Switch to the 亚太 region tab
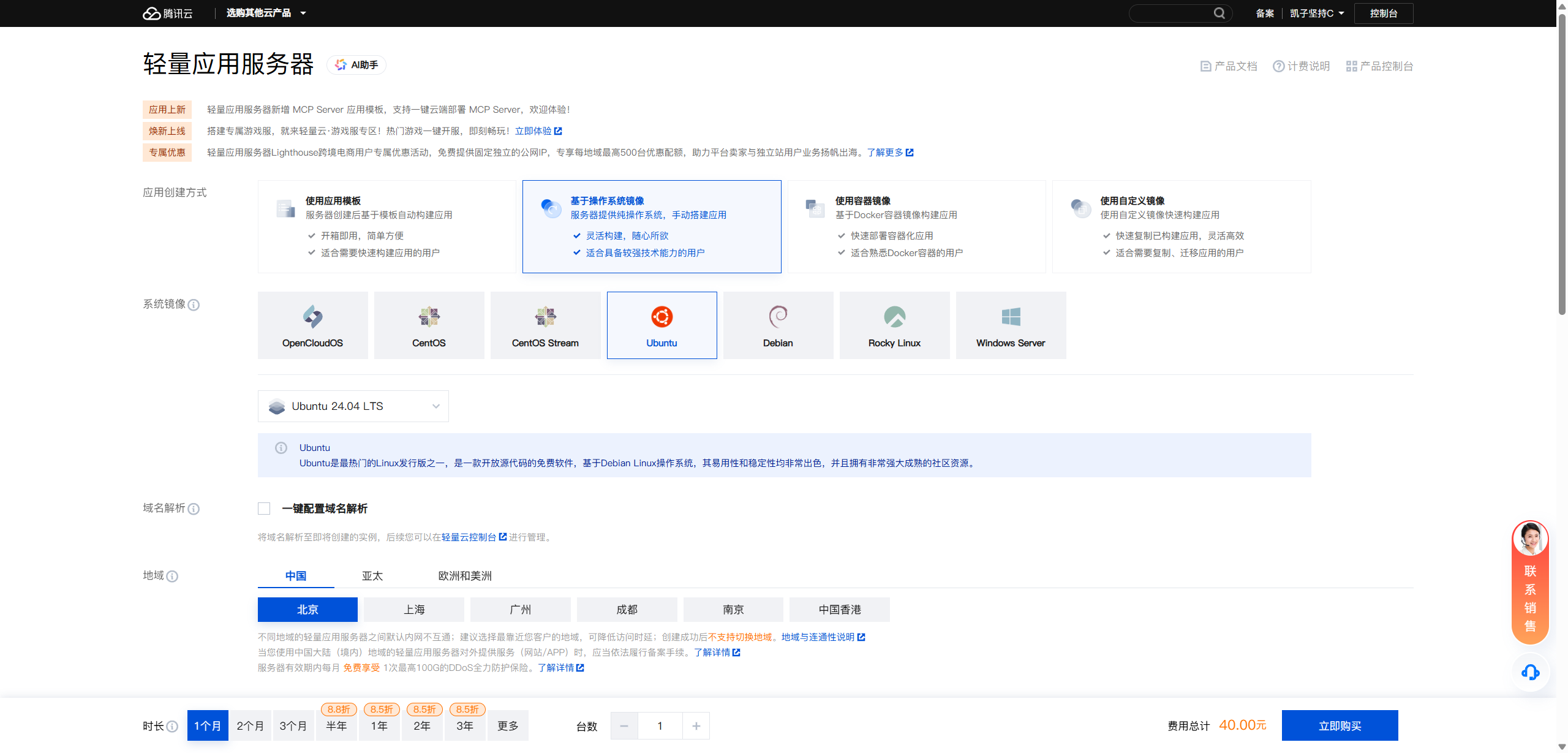Image resolution: width=1568 pixels, height=753 pixels. tap(372, 576)
